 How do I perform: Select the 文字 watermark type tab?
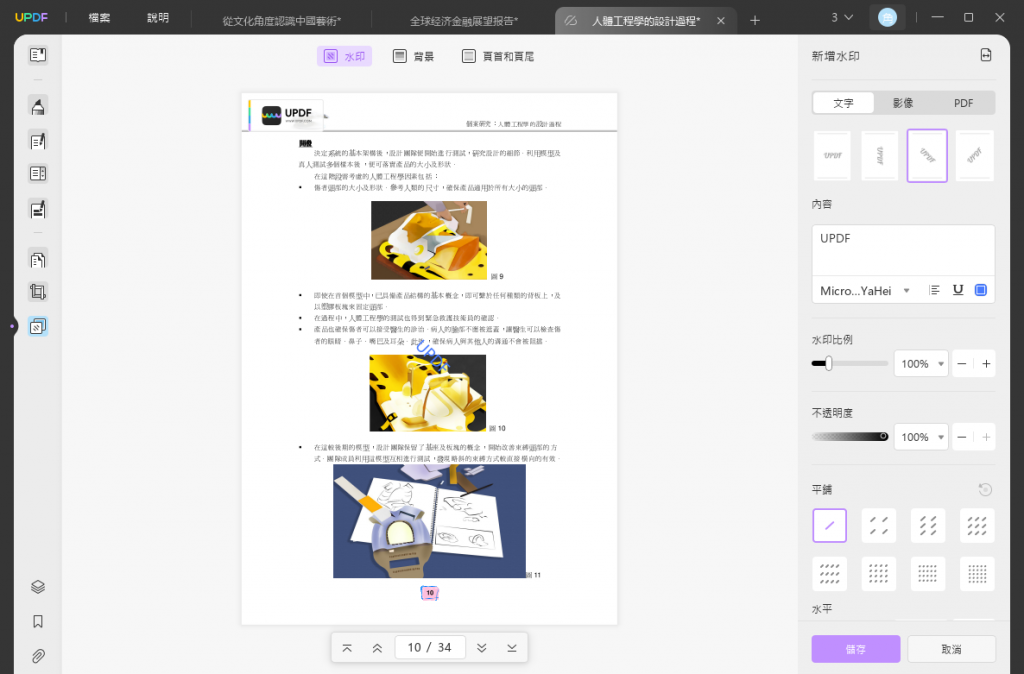[843, 103]
